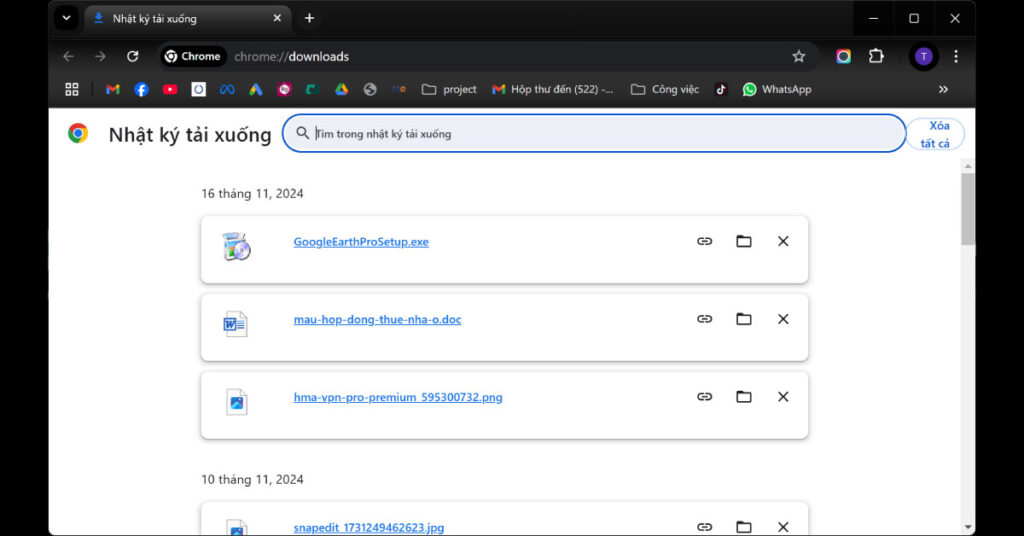Open the YouTube bookmark icon

point(170,89)
